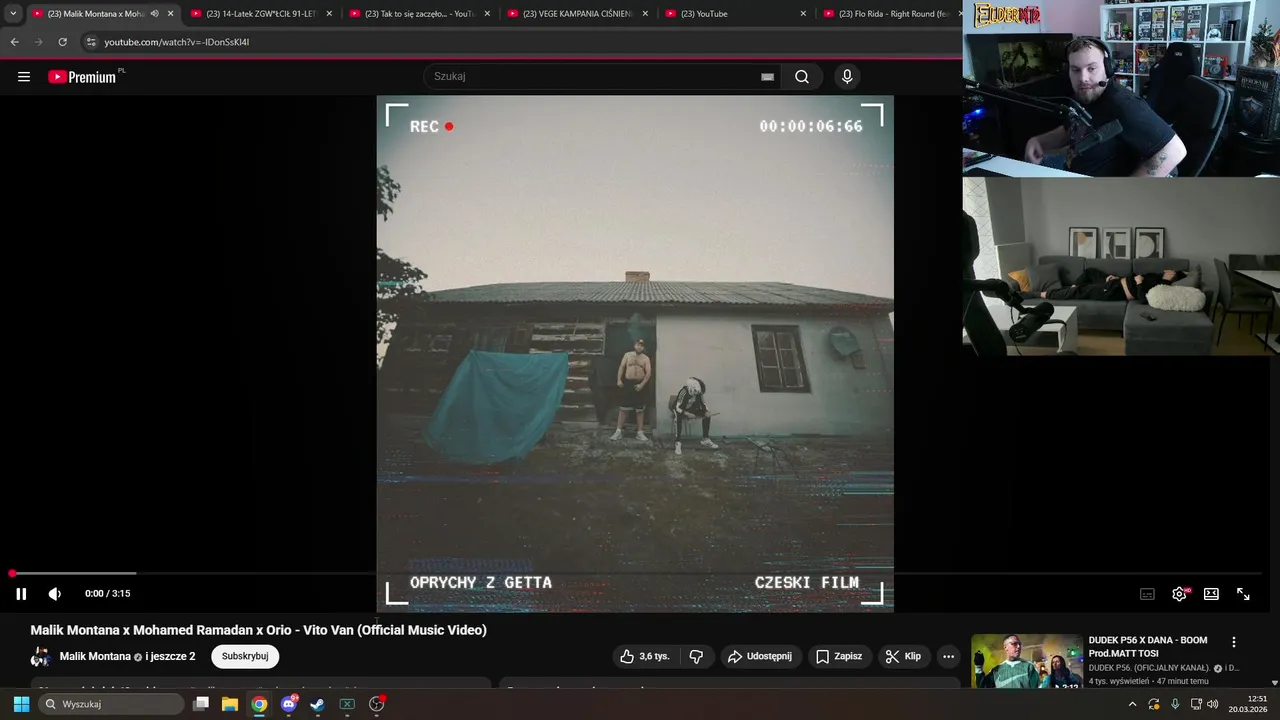Open Google Chrome taskbar icon
This screenshot has height=720, width=1280.
259,704
